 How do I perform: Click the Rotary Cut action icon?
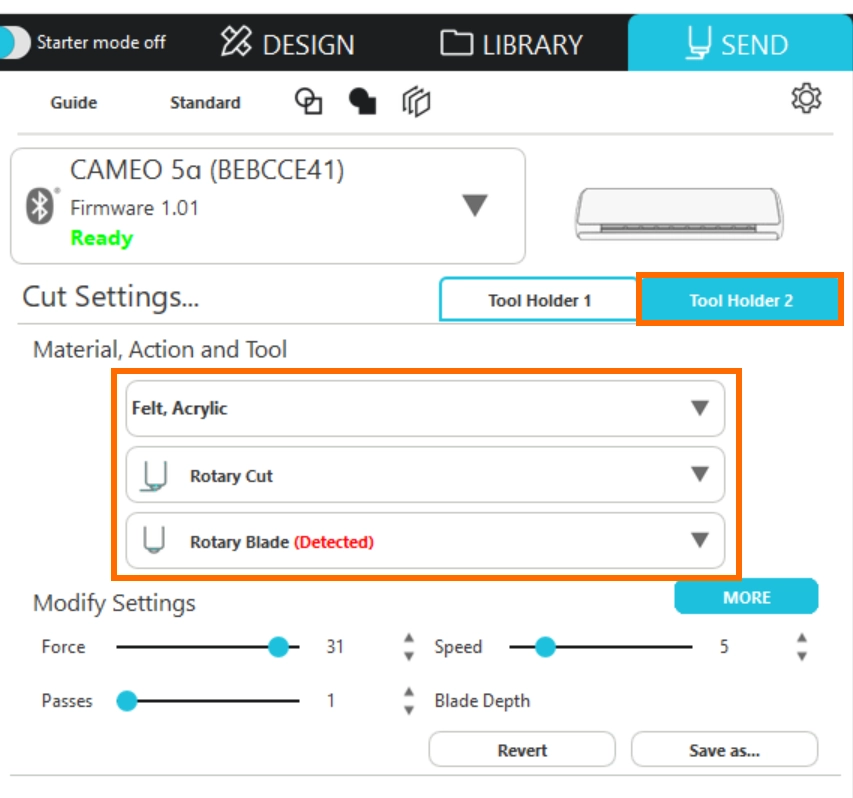[x=153, y=476]
